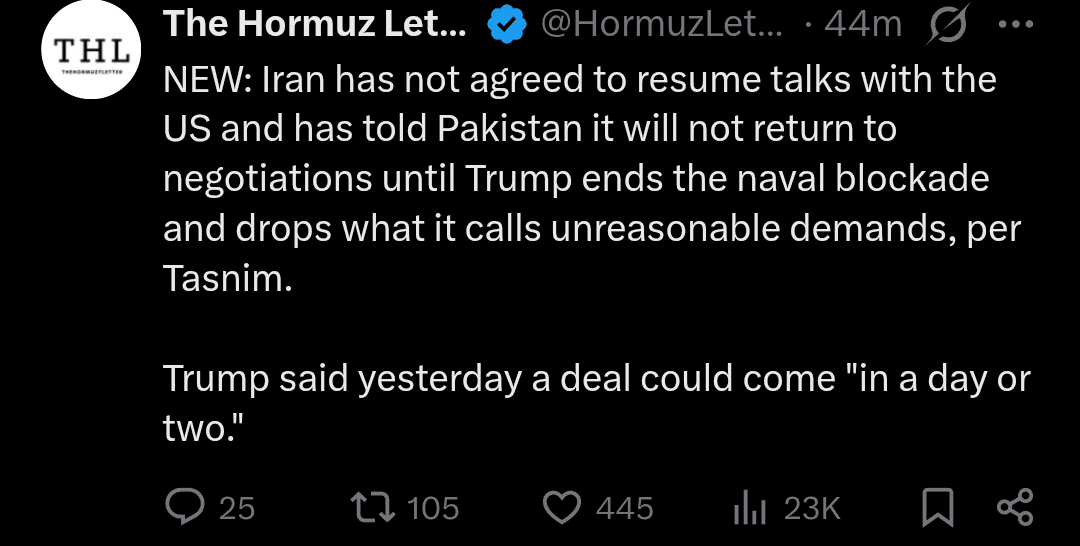Open view analytics bar chart icon
The image size is (1080, 546).
tap(749, 508)
